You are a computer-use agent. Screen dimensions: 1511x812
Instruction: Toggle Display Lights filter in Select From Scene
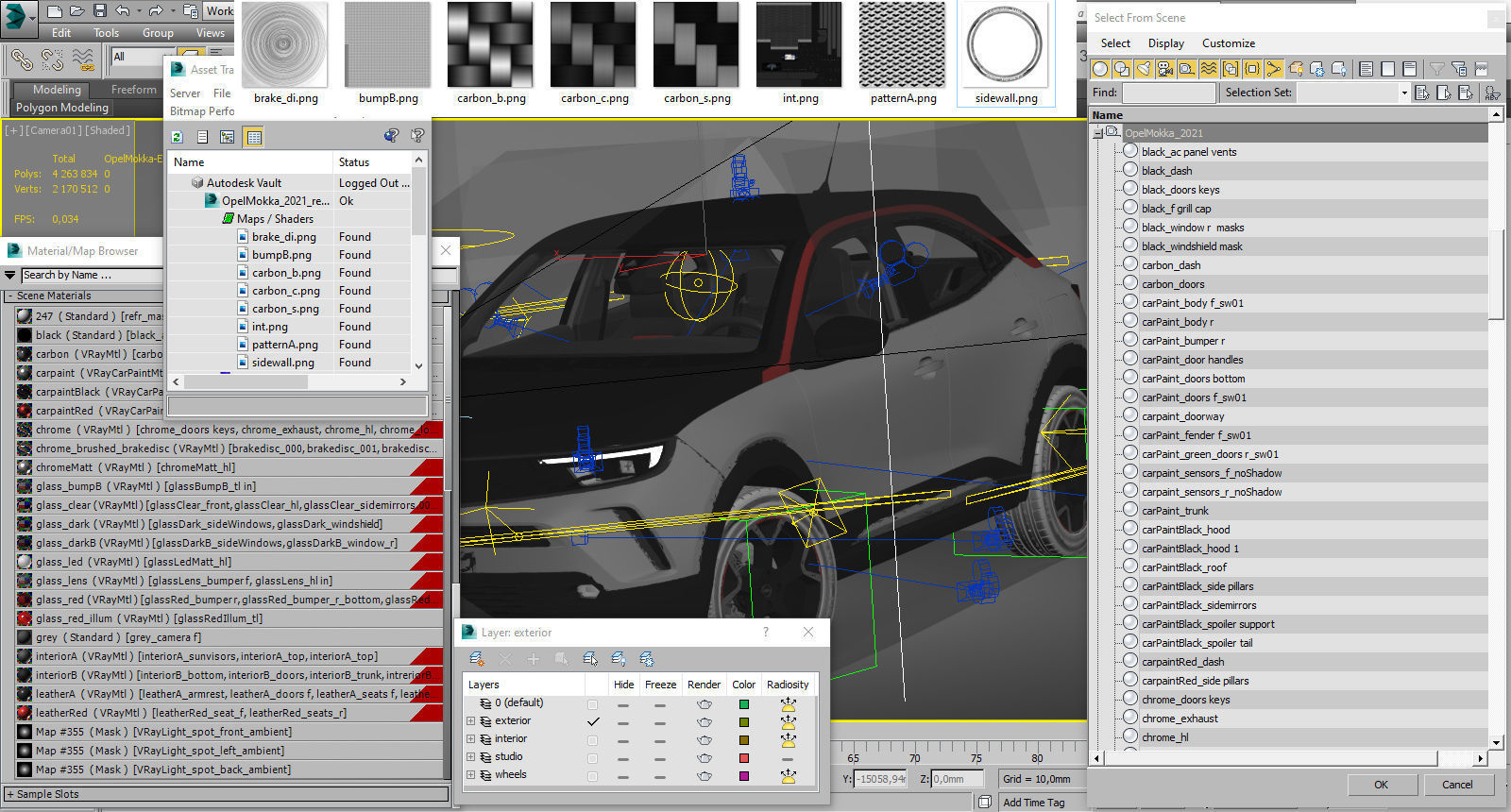(1144, 68)
